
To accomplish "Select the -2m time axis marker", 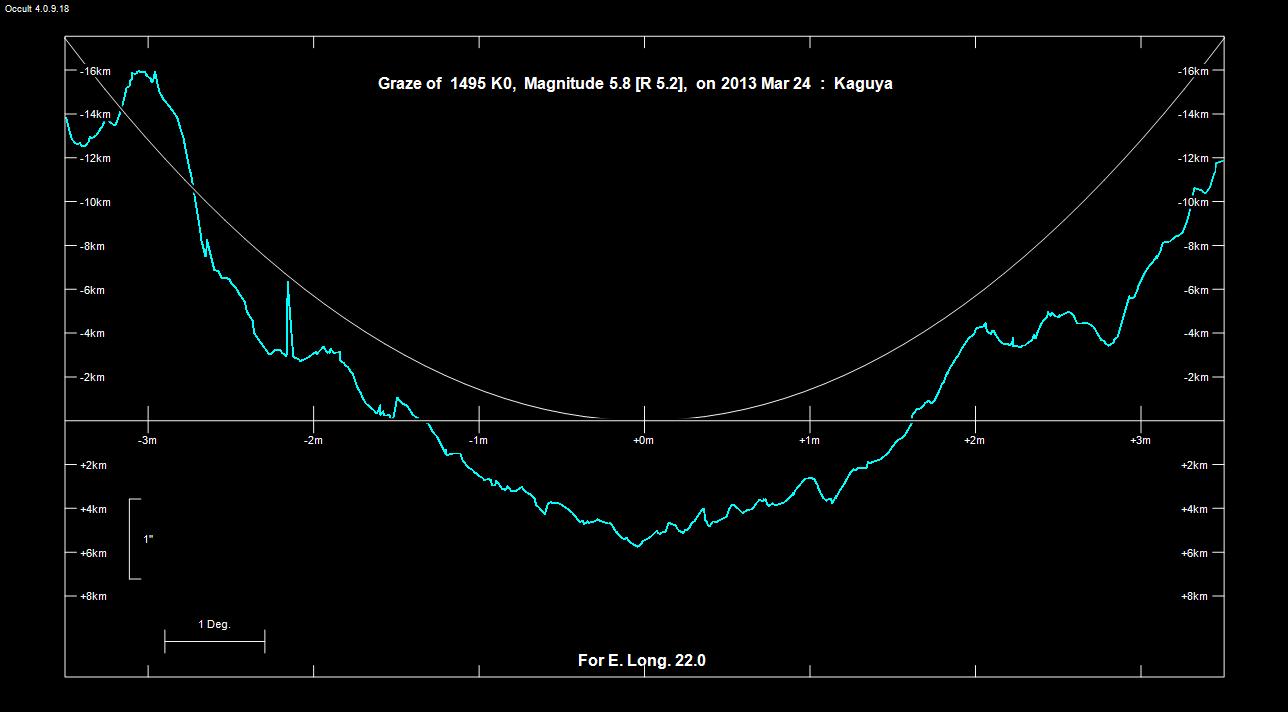I will pyautogui.click(x=313, y=441).
